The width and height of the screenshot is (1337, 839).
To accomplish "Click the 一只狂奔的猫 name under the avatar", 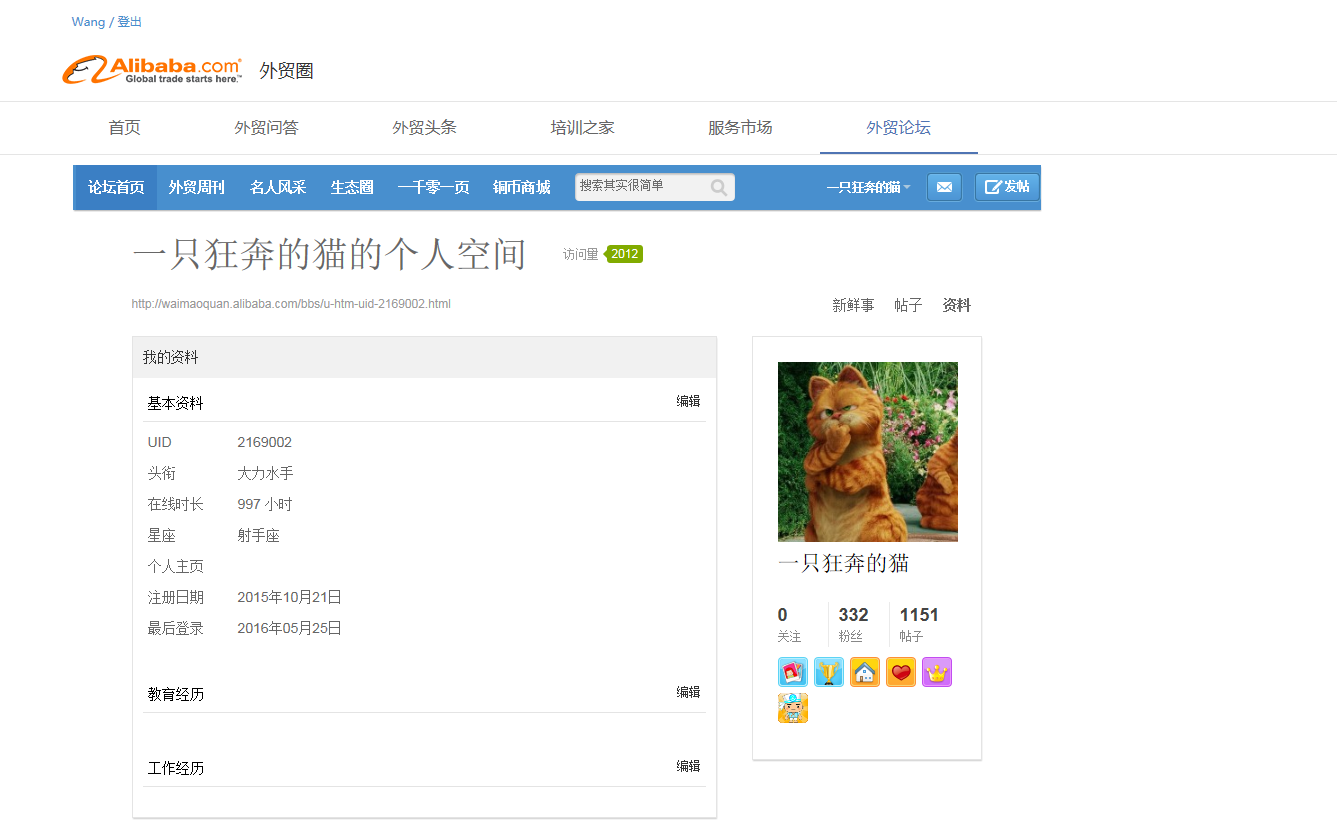I will pos(843,564).
